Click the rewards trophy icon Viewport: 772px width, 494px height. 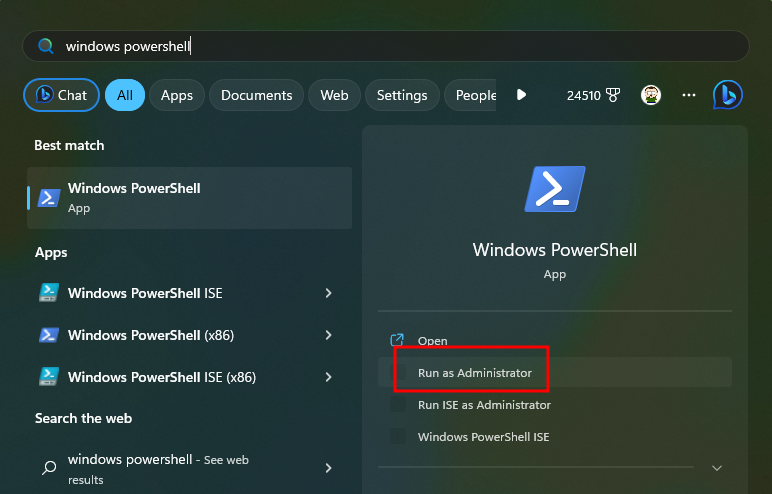coord(613,95)
